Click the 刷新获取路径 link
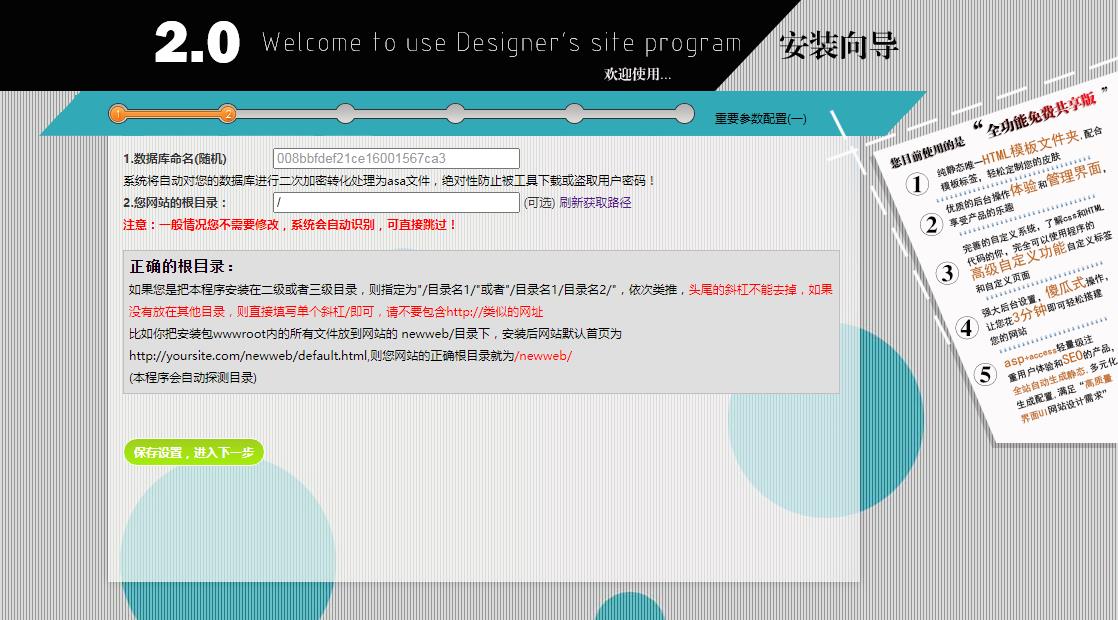Viewport: 1118px width, 620px height. 595,202
